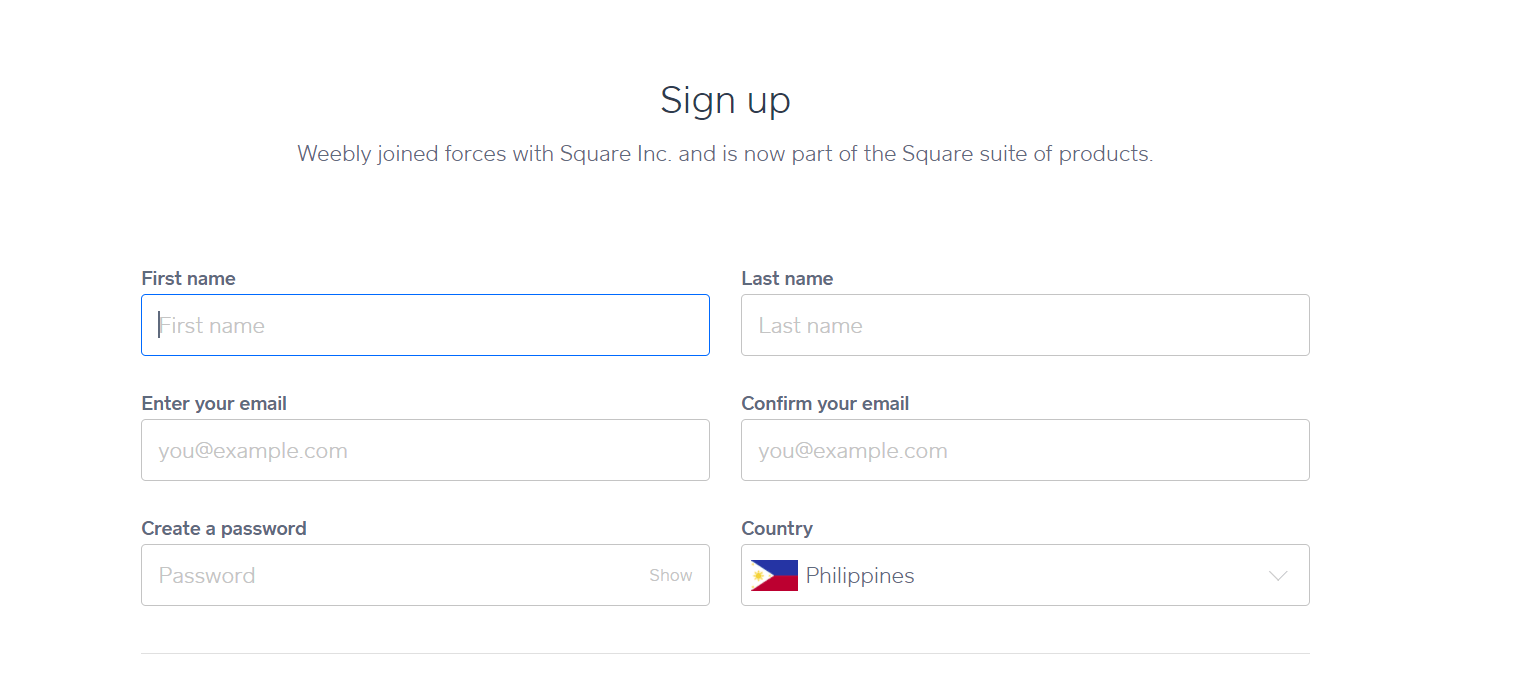
Task: Click the "First name" field label
Action: coord(188,279)
